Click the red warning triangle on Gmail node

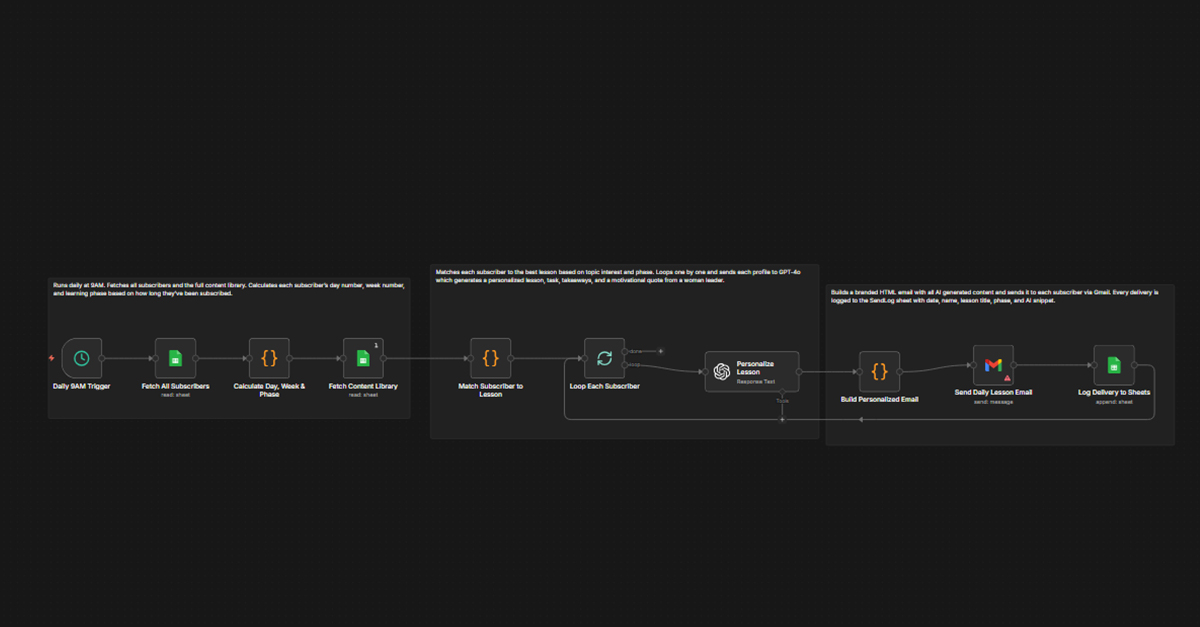[1007, 380]
